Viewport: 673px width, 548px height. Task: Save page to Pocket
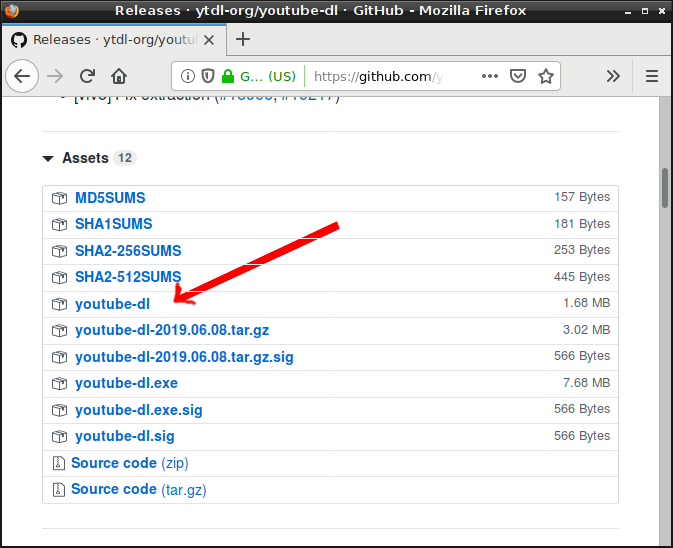click(518, 76)
